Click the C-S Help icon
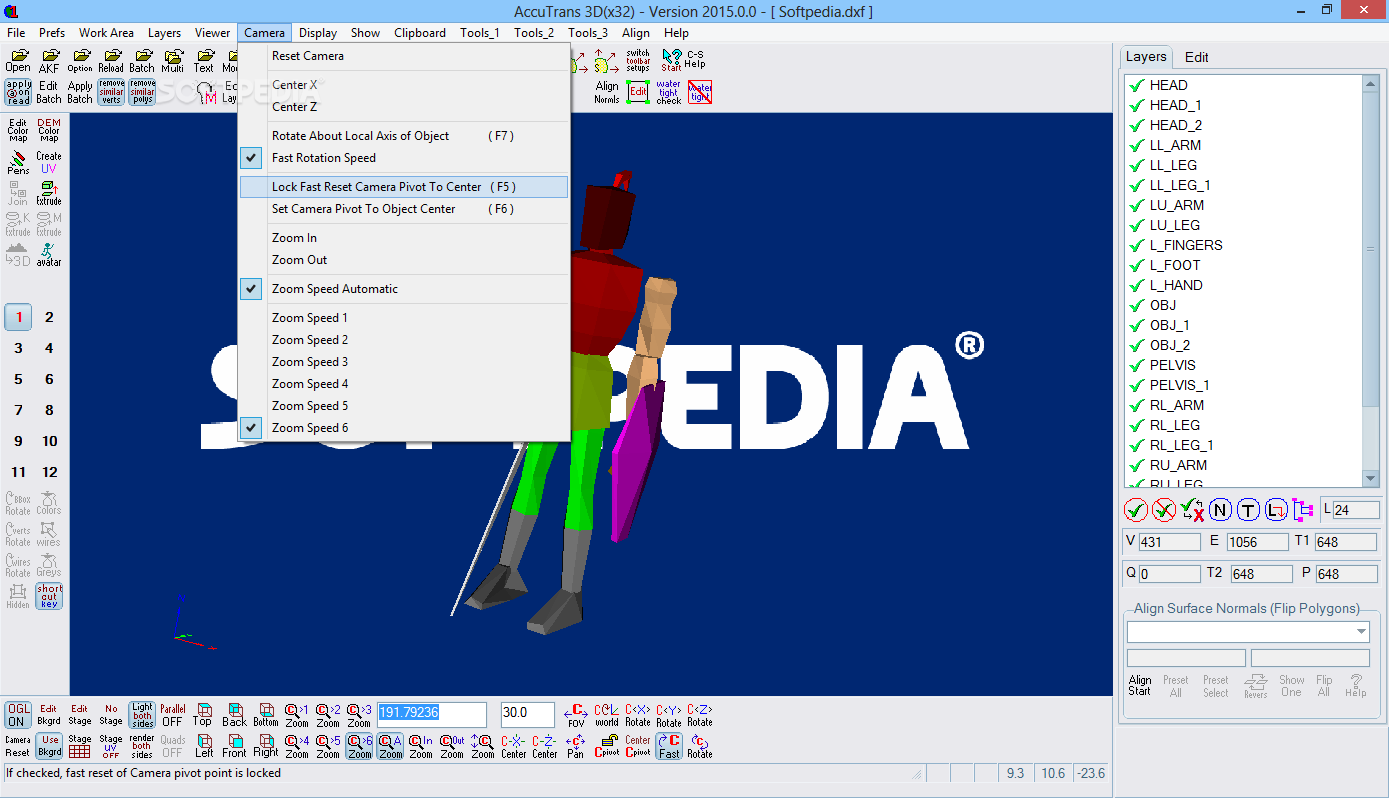This screenshot has height=798, width=1389. (x=695, y=59)
